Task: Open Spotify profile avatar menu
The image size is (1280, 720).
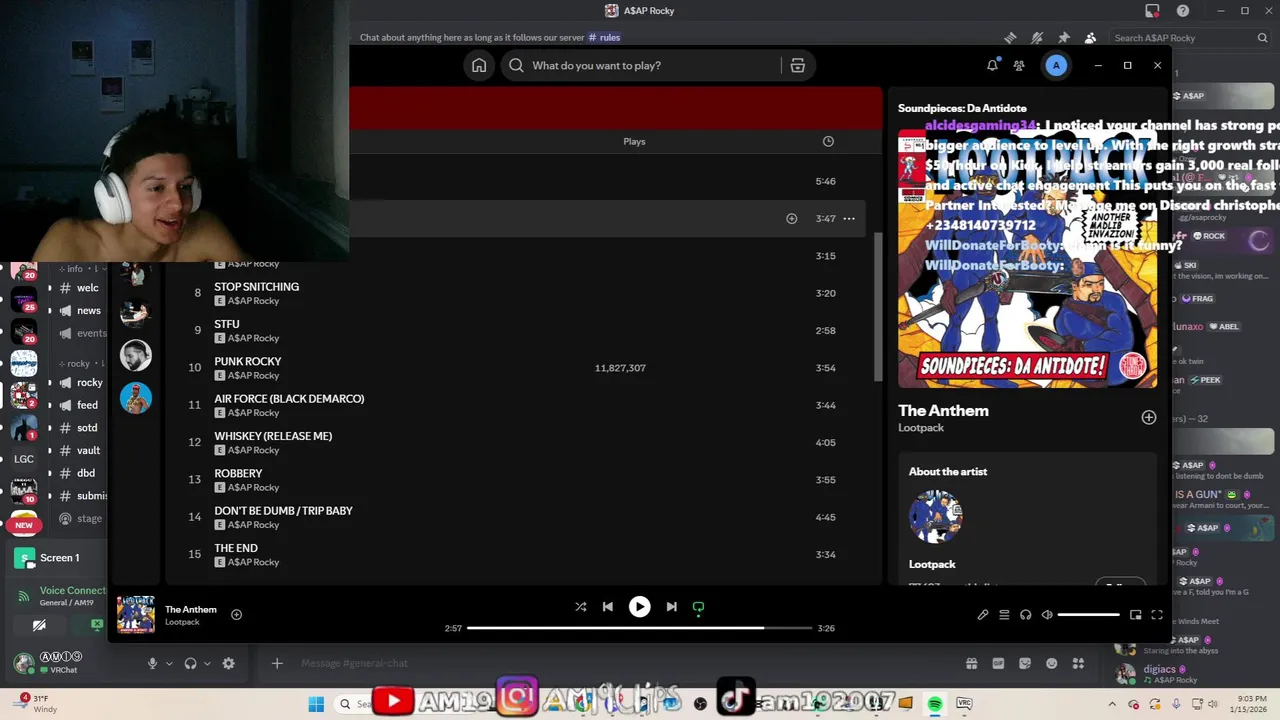Action: pyautogui.click(x=1056, y=65)
